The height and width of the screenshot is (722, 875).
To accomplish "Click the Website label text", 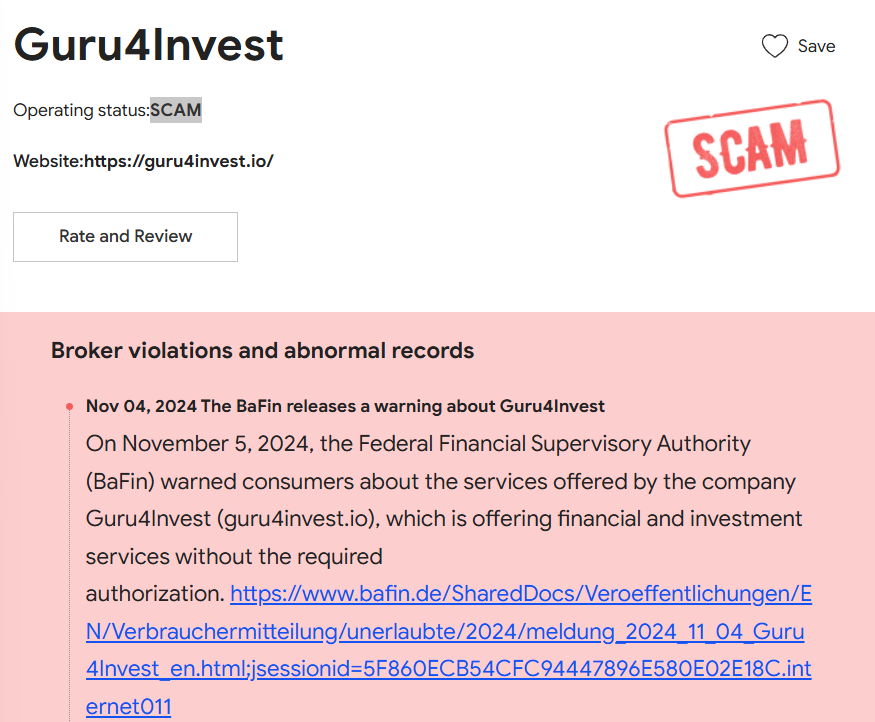I will [48, 160].
